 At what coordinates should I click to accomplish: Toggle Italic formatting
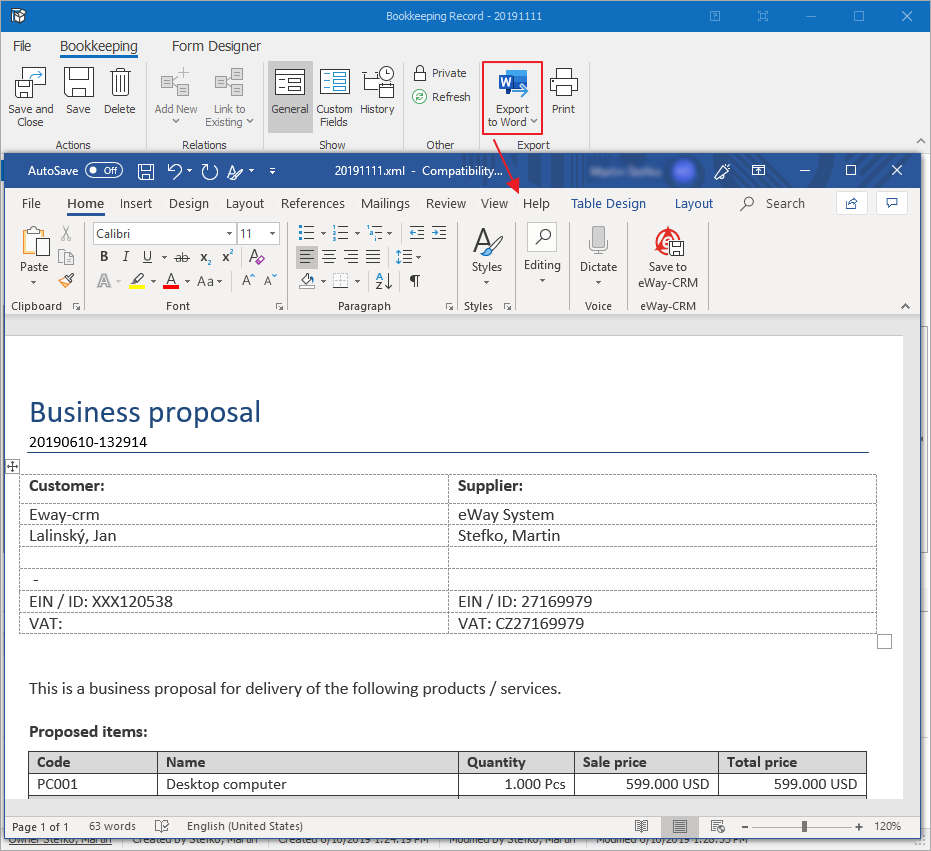coord(125,257)
